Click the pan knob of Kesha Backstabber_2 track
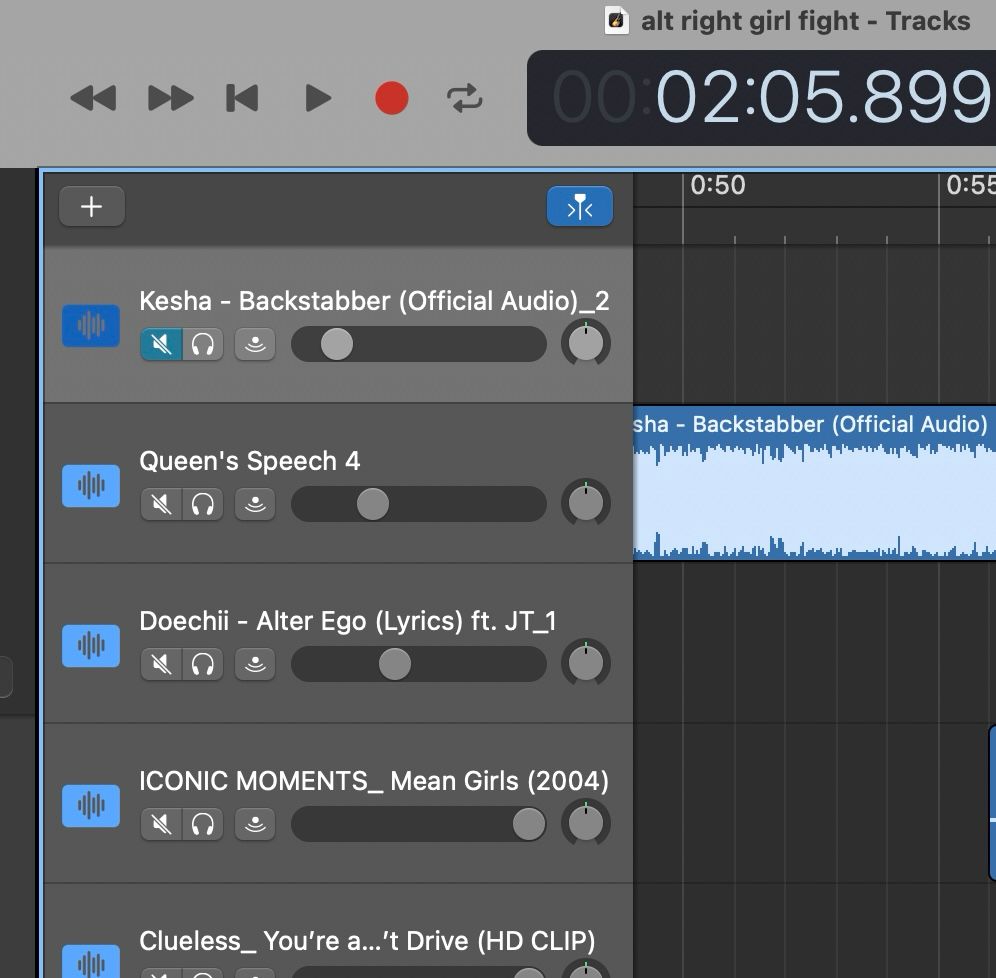 [586, 344]
